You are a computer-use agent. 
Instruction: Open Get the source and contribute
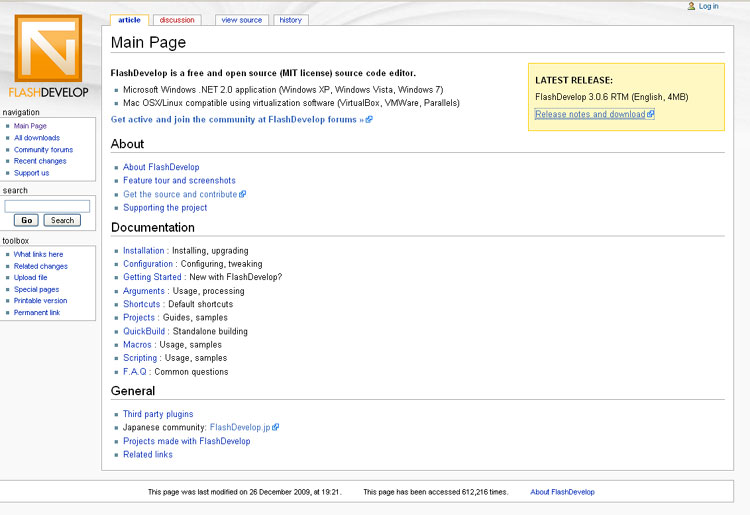180,194
